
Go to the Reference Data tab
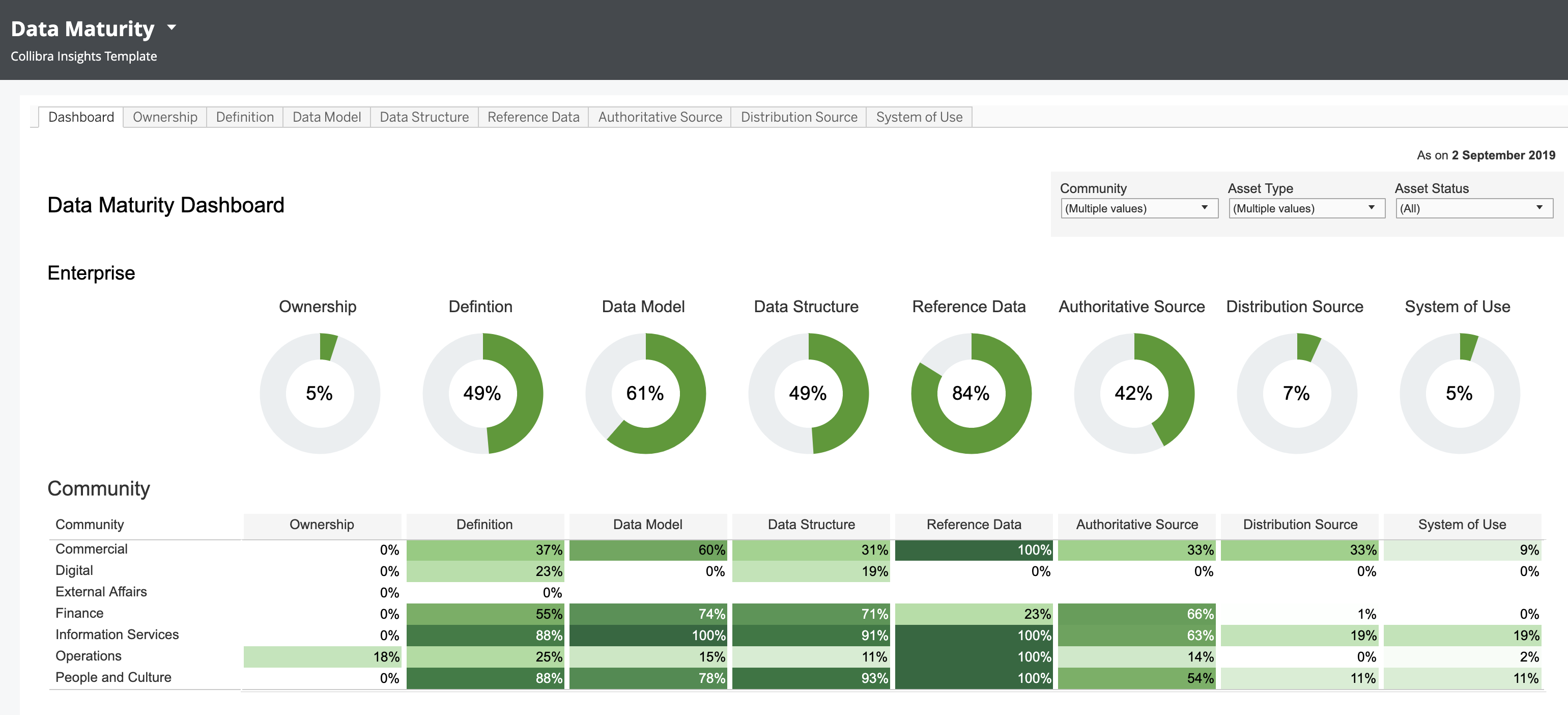(533, 117)
